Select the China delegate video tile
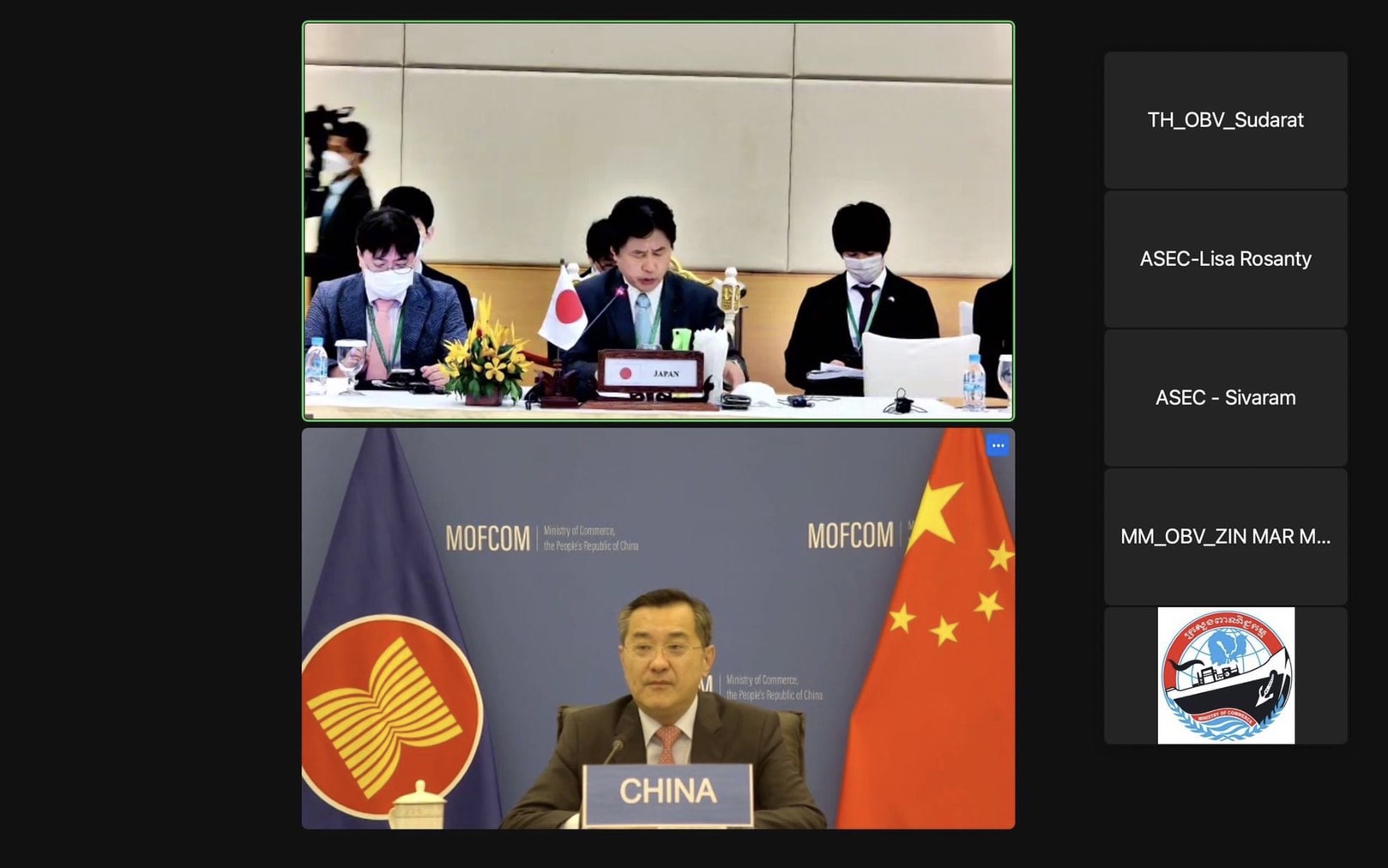1388x868 pixels. pyautogui.click(x=658, y=629)
